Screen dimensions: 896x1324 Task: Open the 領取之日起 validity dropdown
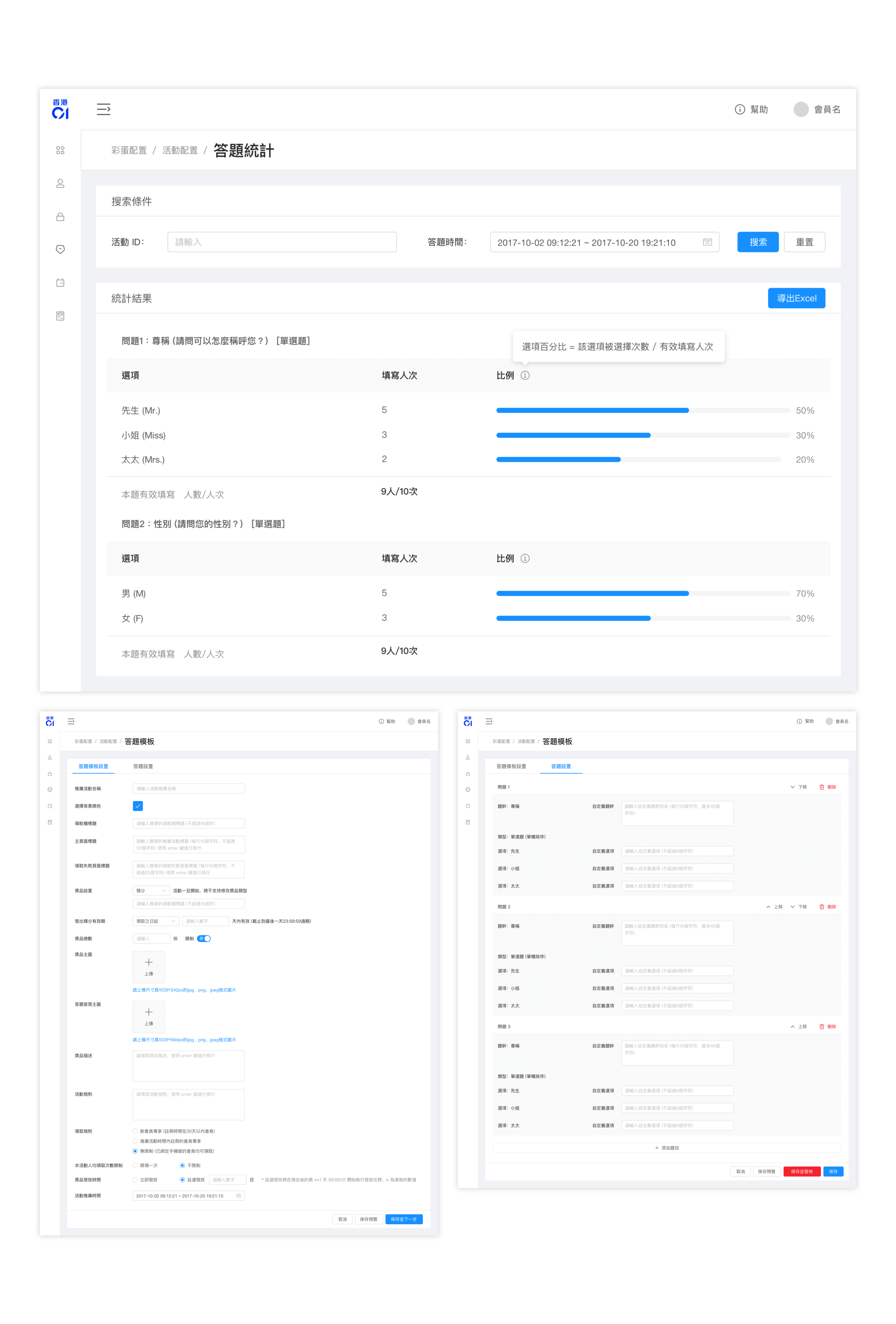pos(156,921)
